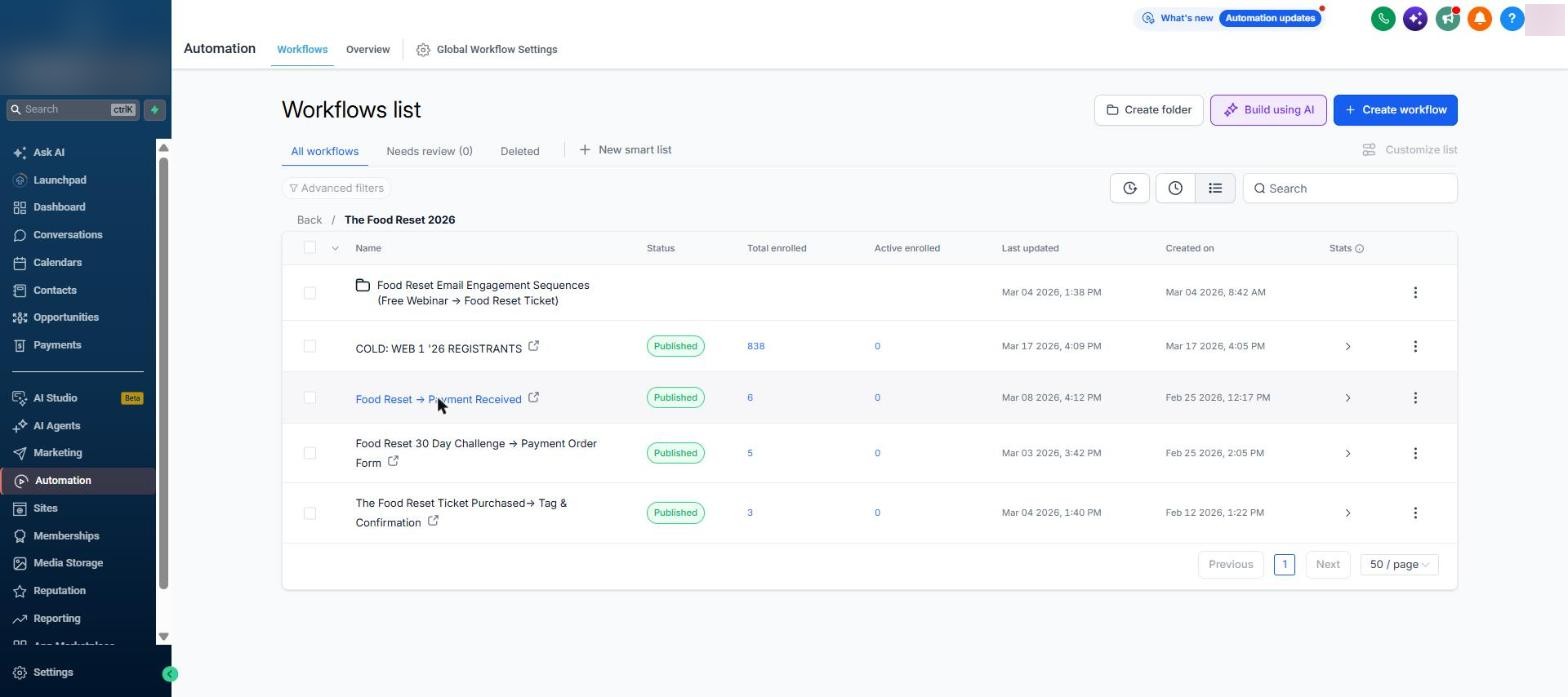Open the bulk-select dropdown arrow in header

coord(335,248)
